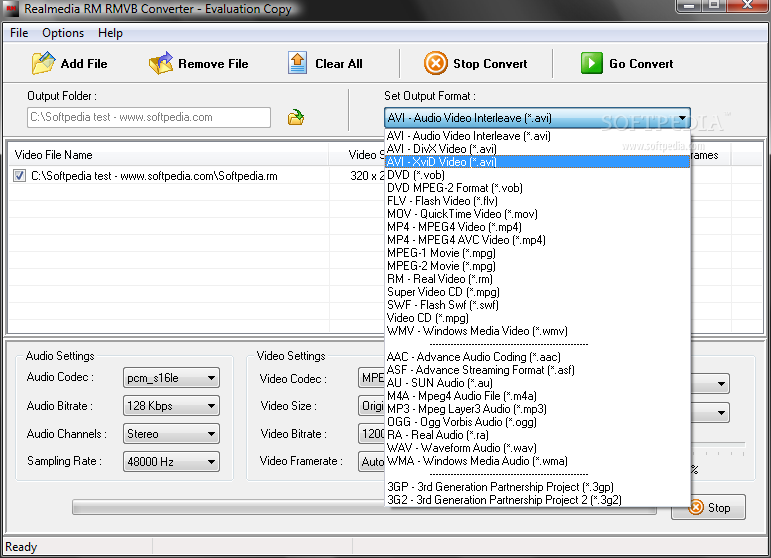Click the conversion progress bar
771x558 pixels.
click(x=364, y=507)
